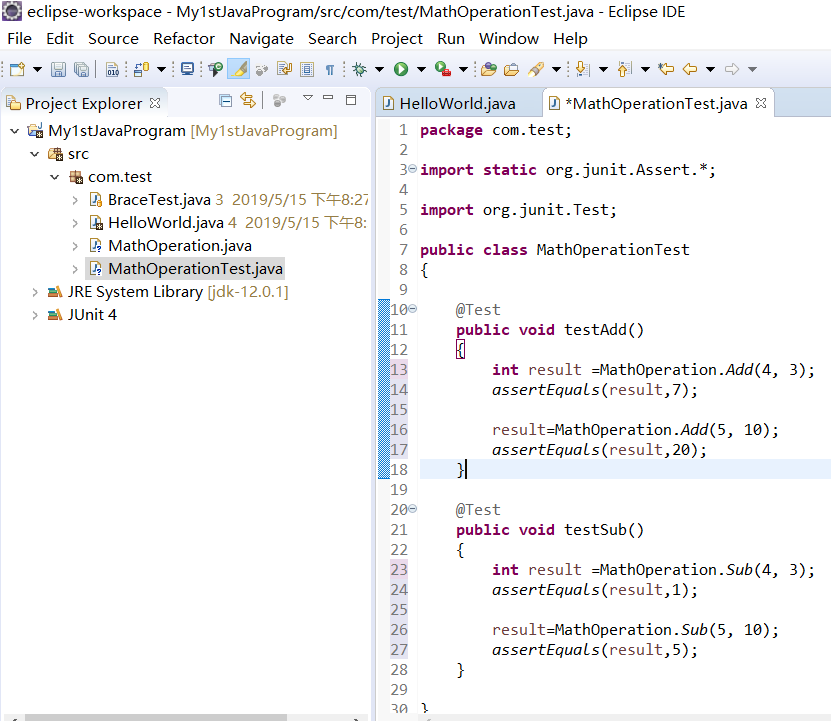This screenshot has width=831, height=721.
Task: Open the Run menu
Action: click(451, 39)
